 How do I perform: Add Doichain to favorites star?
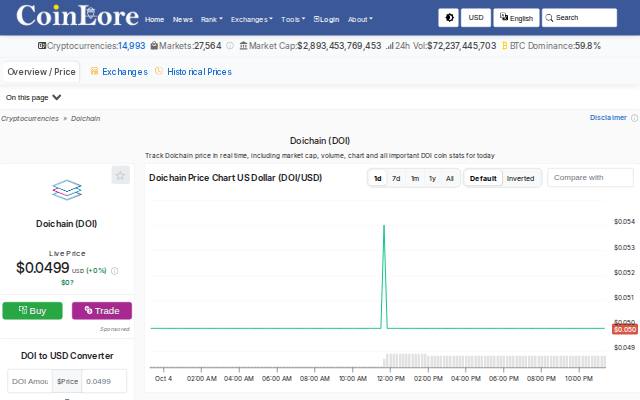pos(120,175)
